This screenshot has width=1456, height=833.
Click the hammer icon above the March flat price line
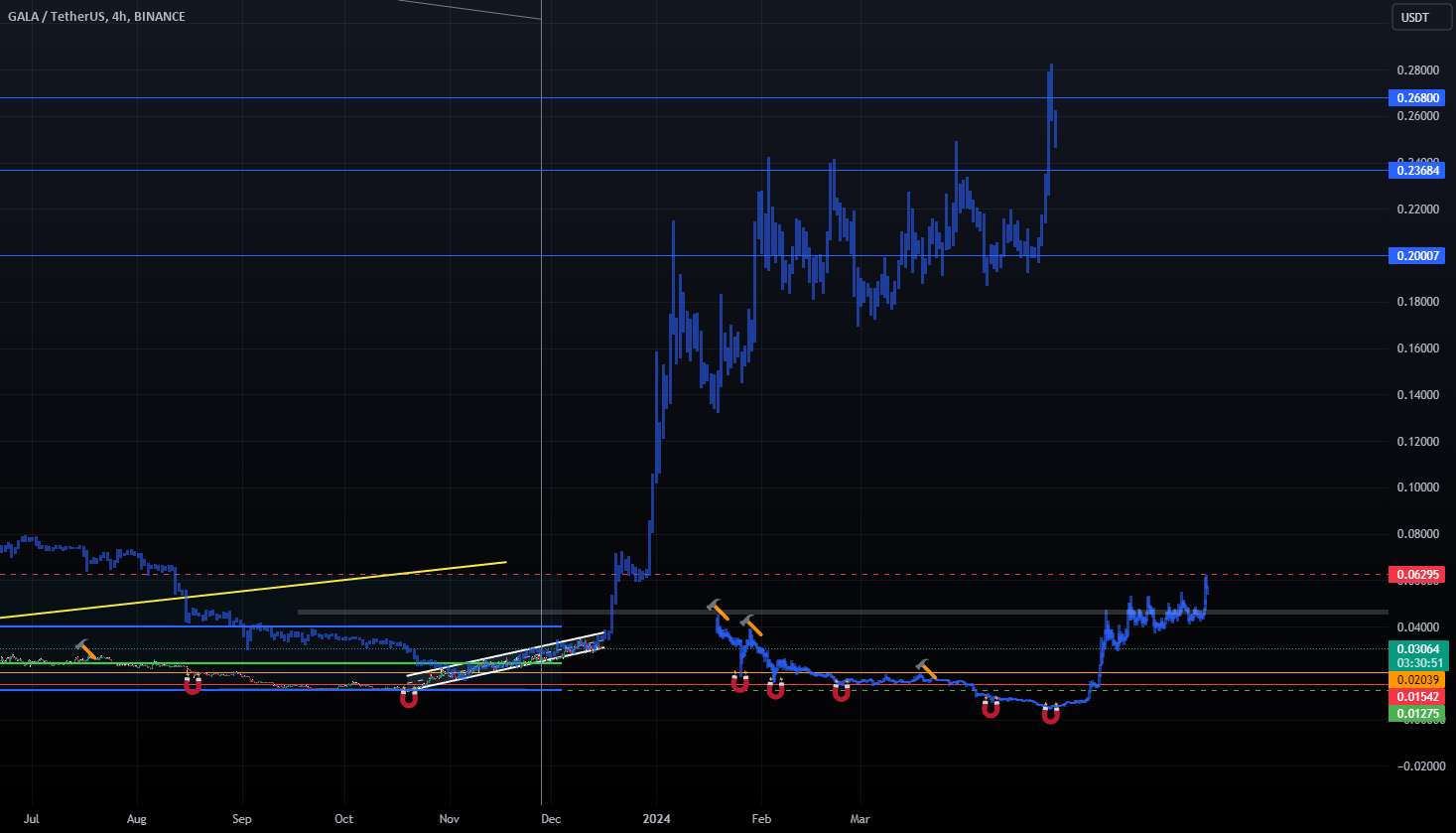coord(926,669)
